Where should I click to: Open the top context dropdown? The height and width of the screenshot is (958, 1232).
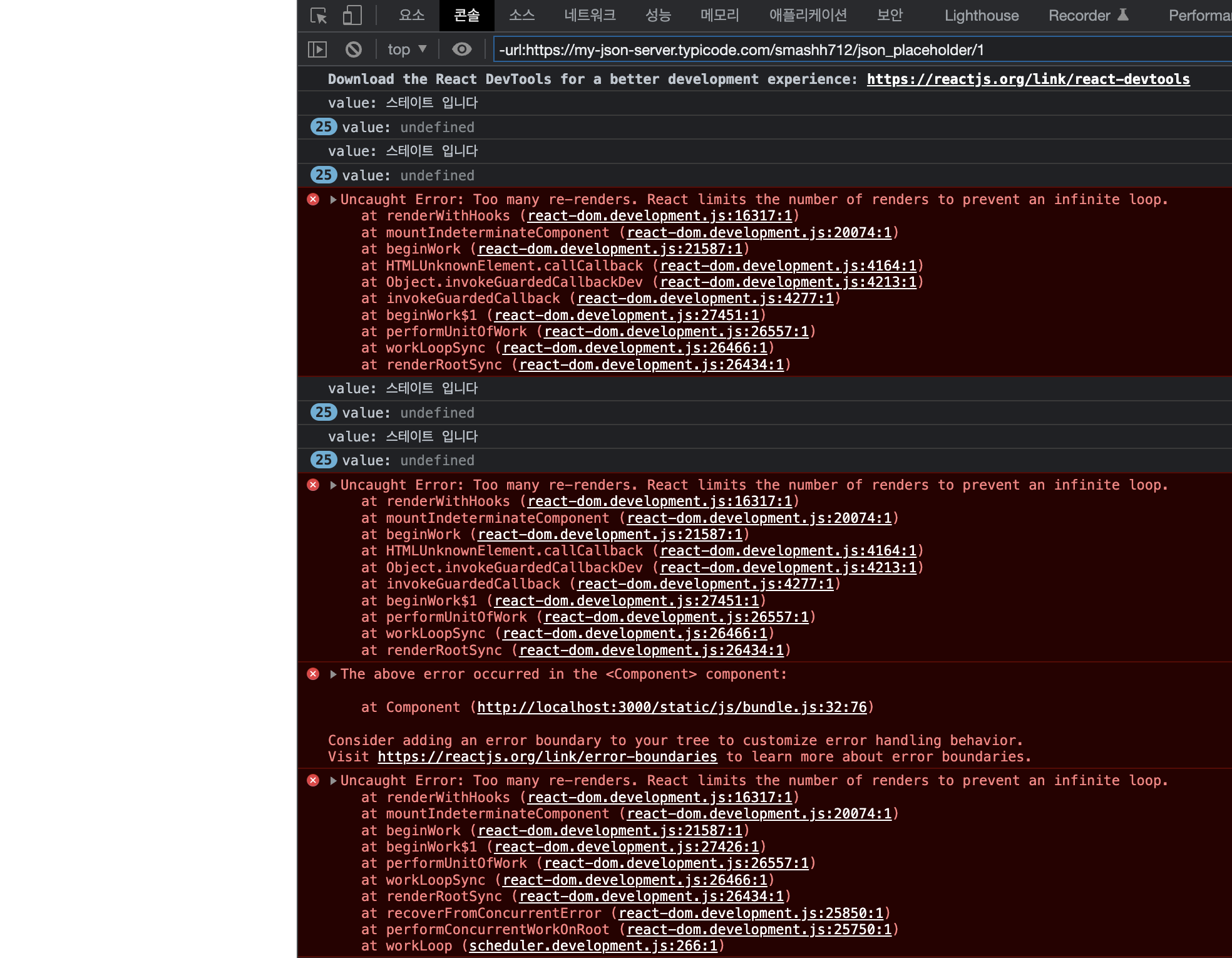[407, 49]
